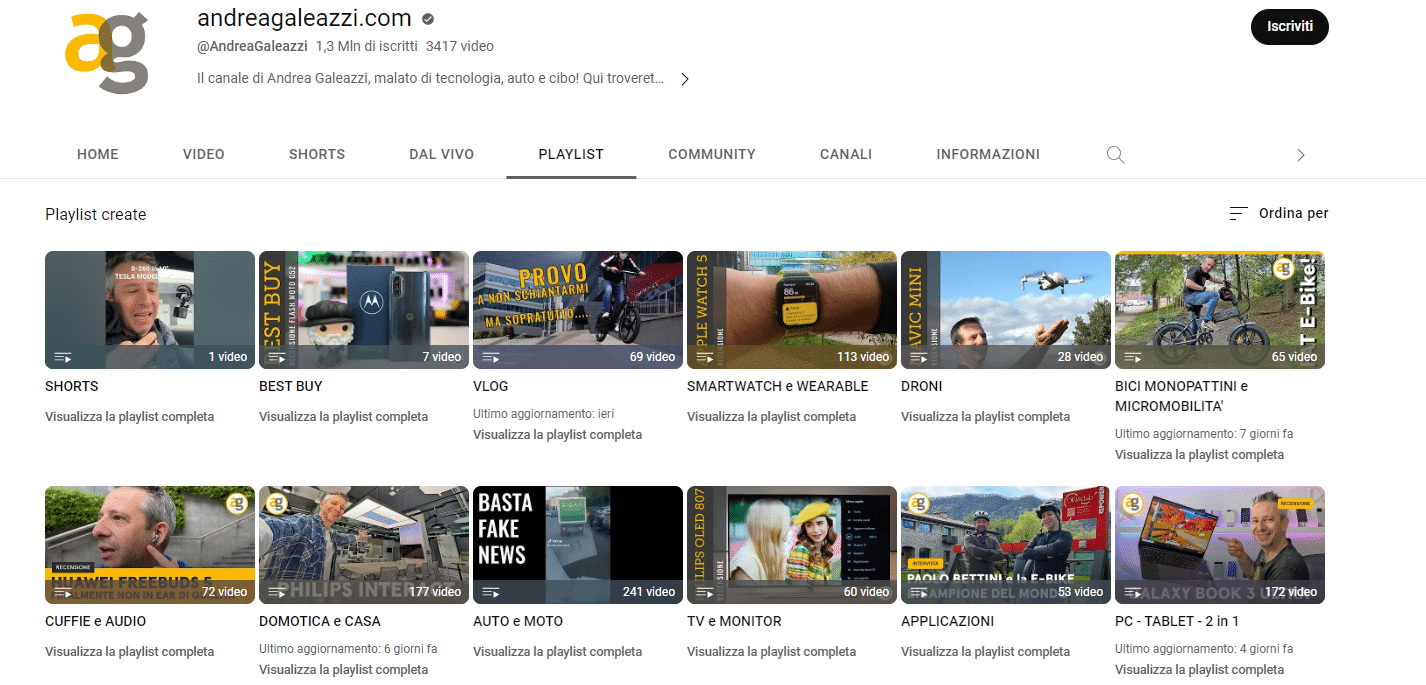Click BICI MONOPATTINI e MICROMOBILITA' title

click(1181, 396)
